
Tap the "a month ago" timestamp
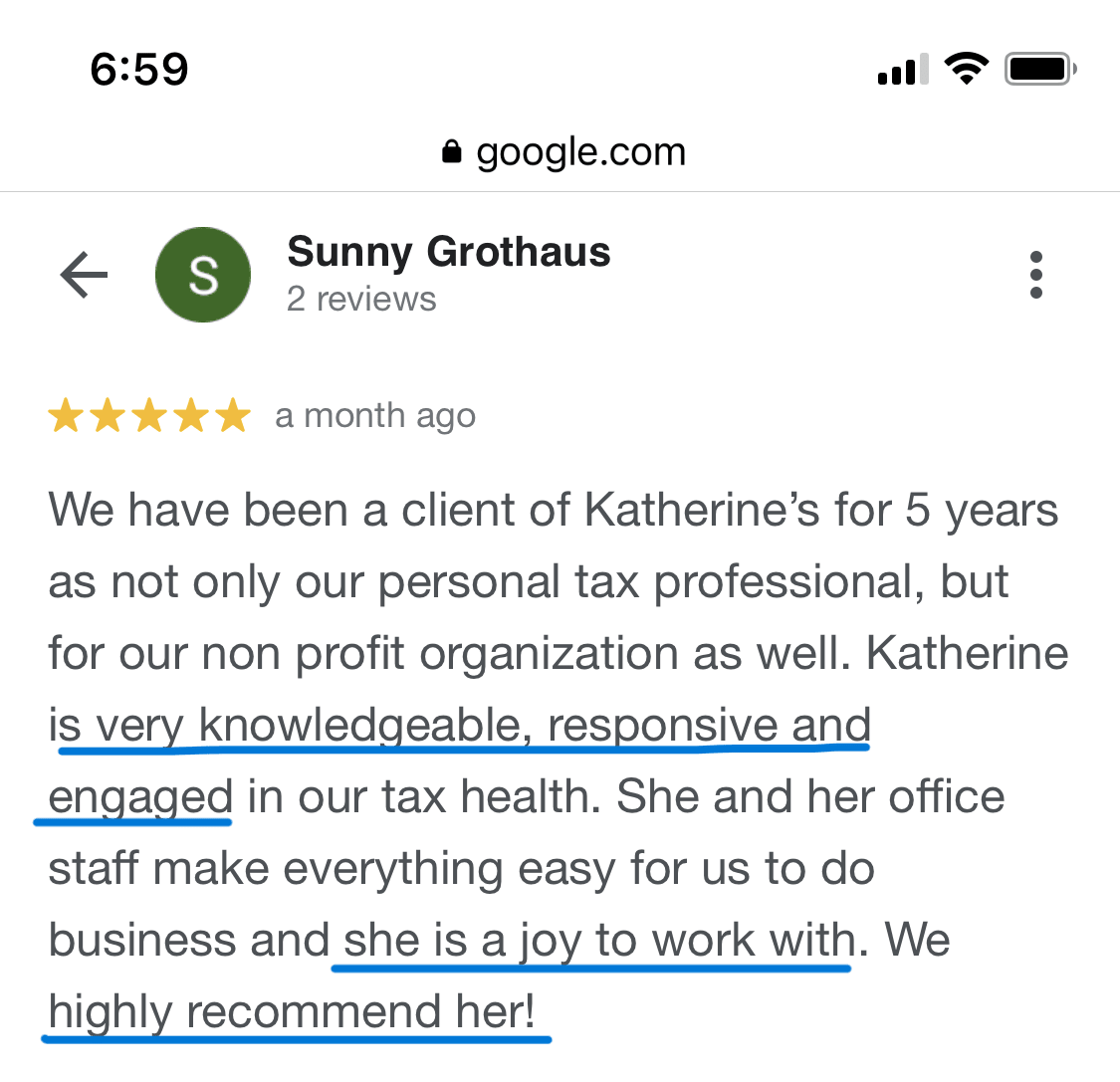(375, 416)
